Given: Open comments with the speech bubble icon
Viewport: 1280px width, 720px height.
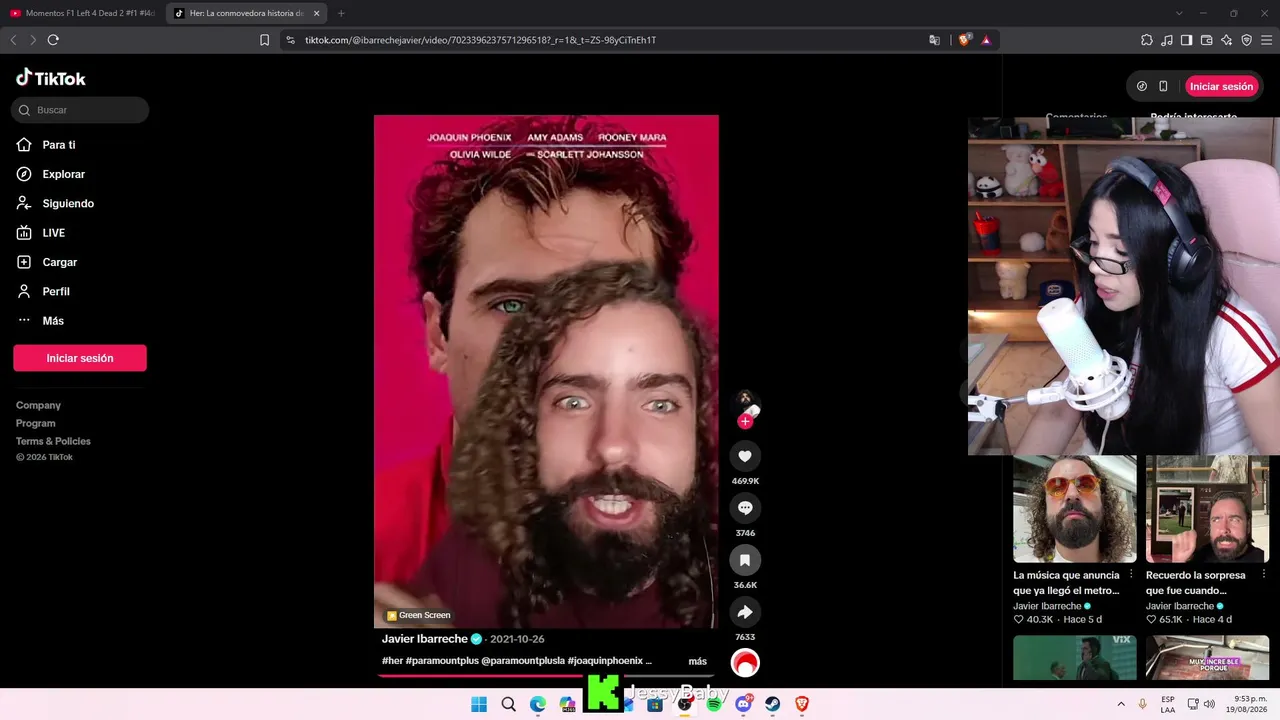Looking at the screenshot, I should pos(745,508).
